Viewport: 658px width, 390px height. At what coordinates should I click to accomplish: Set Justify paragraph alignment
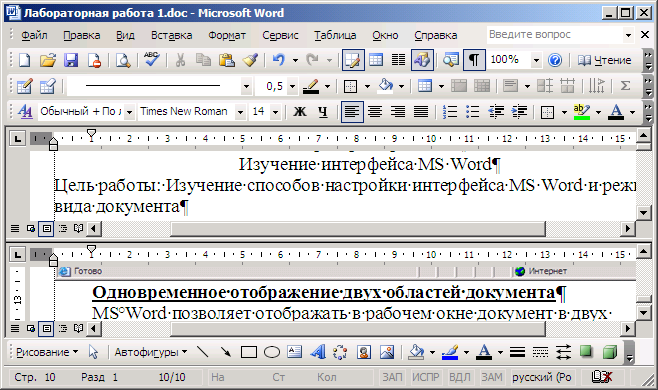(421, 112)
